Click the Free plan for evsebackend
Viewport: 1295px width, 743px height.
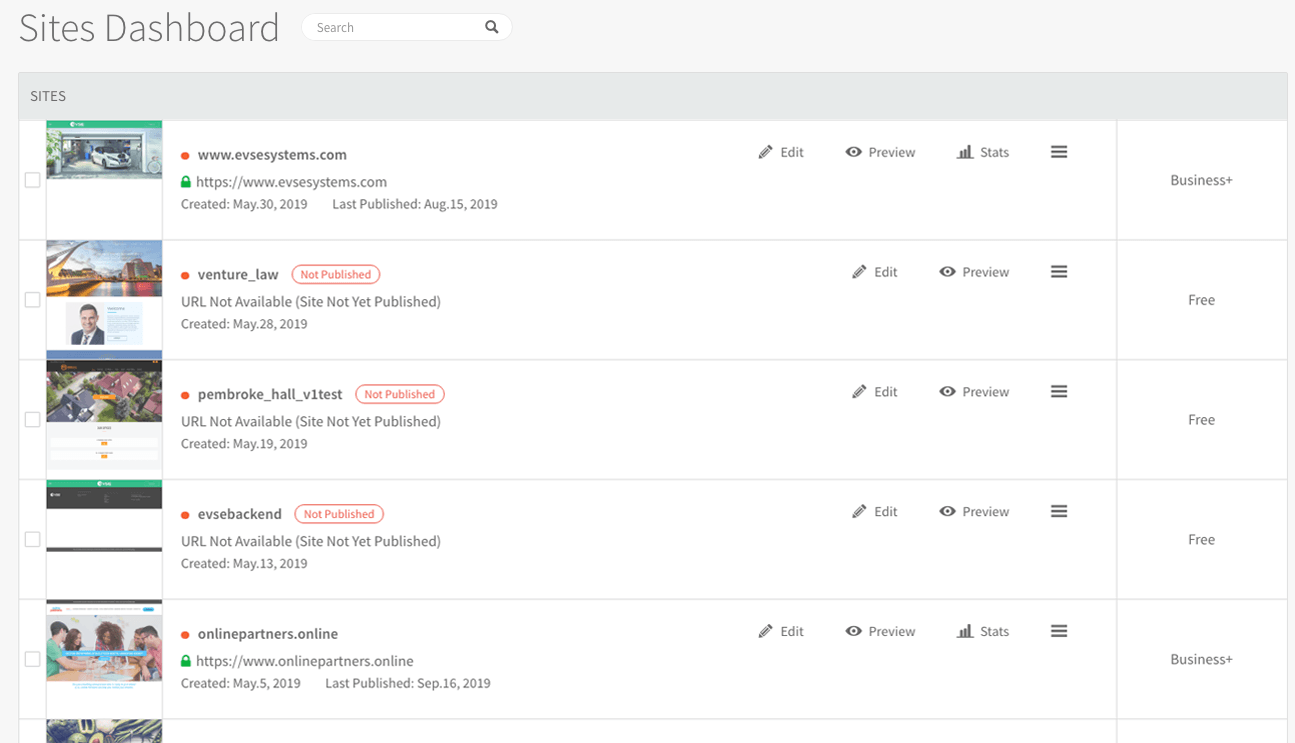[x=1201, y=539]
